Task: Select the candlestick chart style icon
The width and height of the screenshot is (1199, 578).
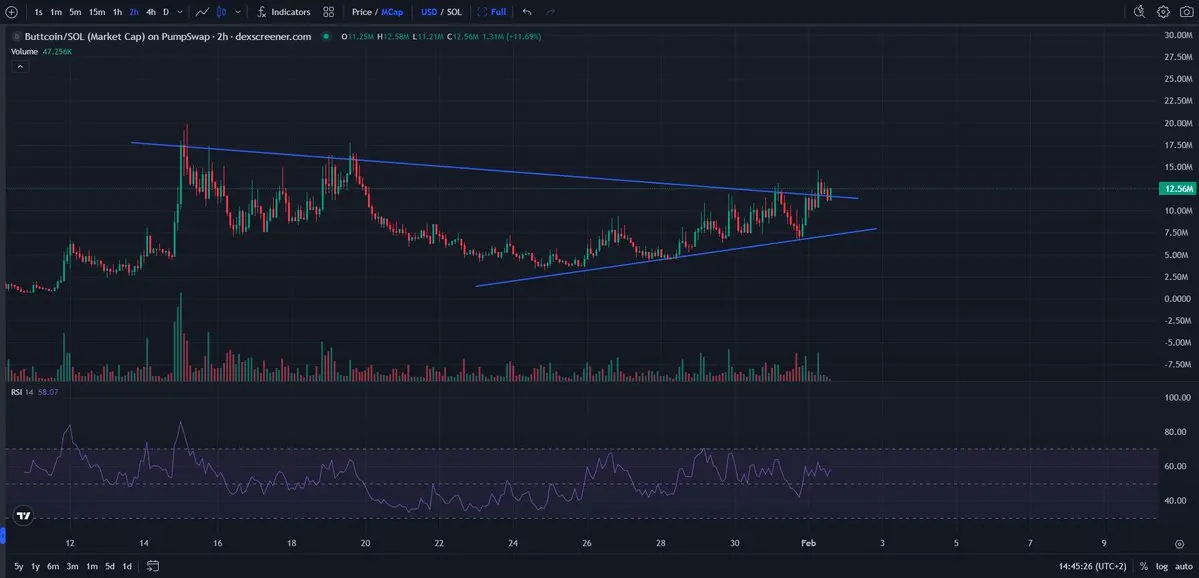Action: tap(222, 12)
